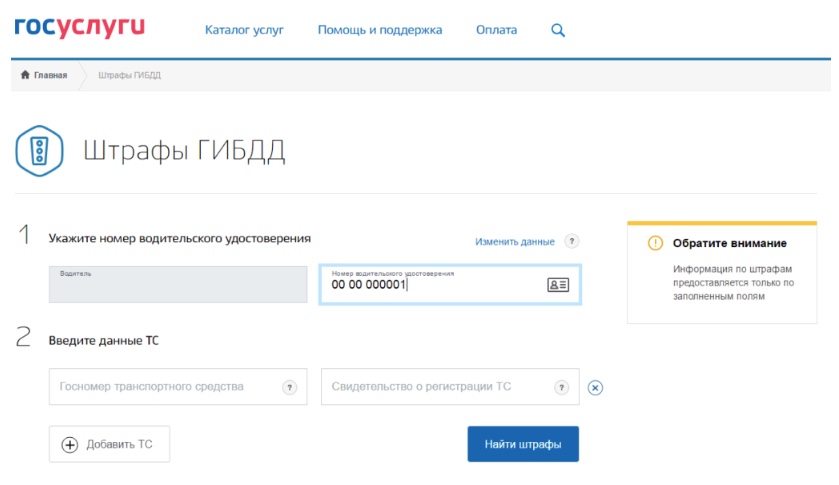
Task: Click the warning exclamation icon
Action: click(x=655, y=243)
